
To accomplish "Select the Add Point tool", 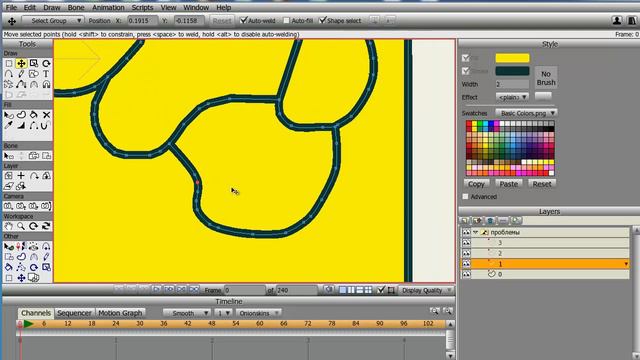I will pos(9,74).
